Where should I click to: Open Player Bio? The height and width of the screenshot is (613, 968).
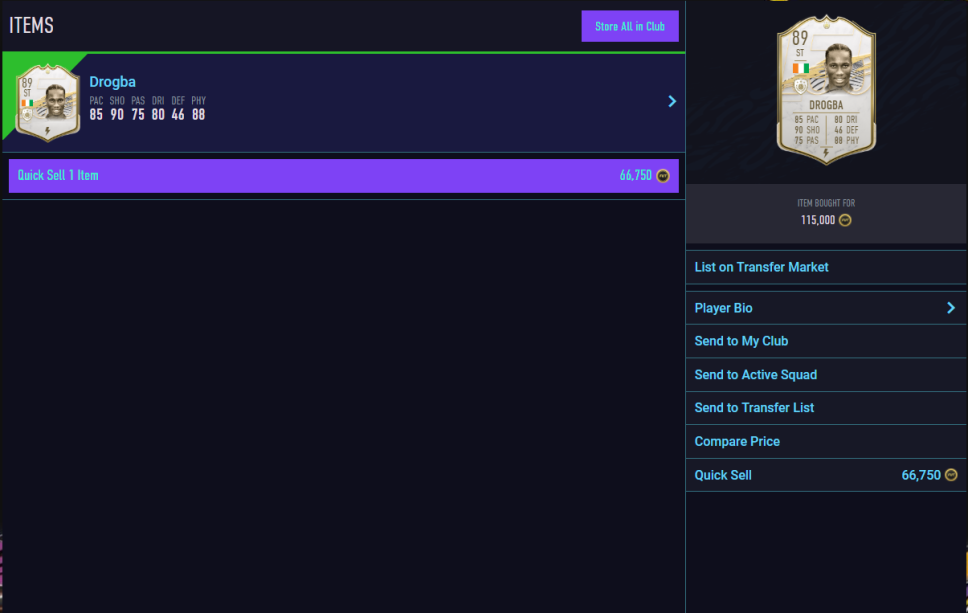[x=826, y=308]
